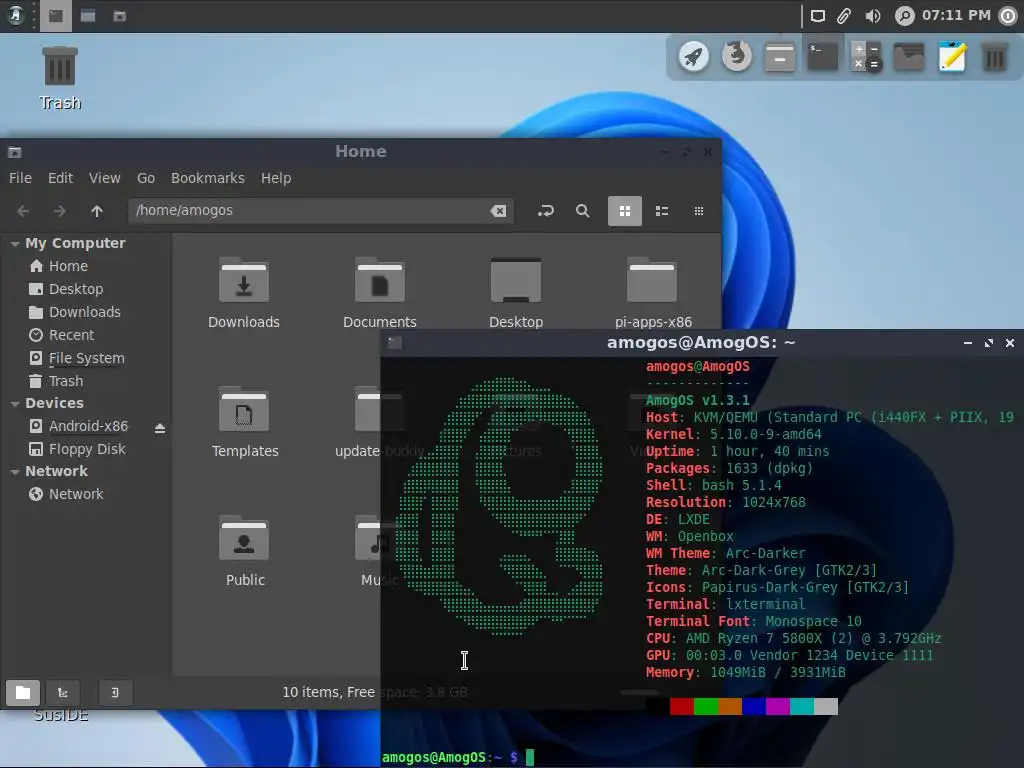
Task: Hide the sidebar toggle button
Action: (115, 692)
